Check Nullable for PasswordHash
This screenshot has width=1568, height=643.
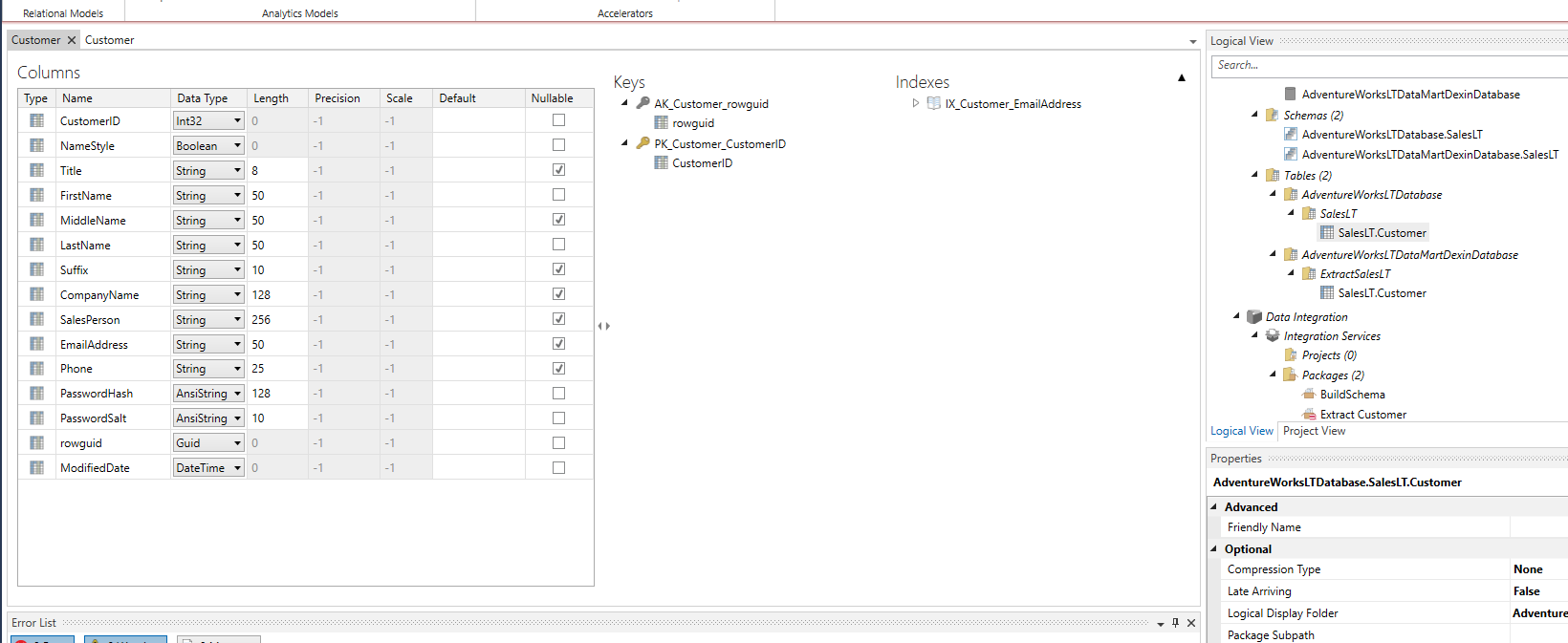(558, 394)
